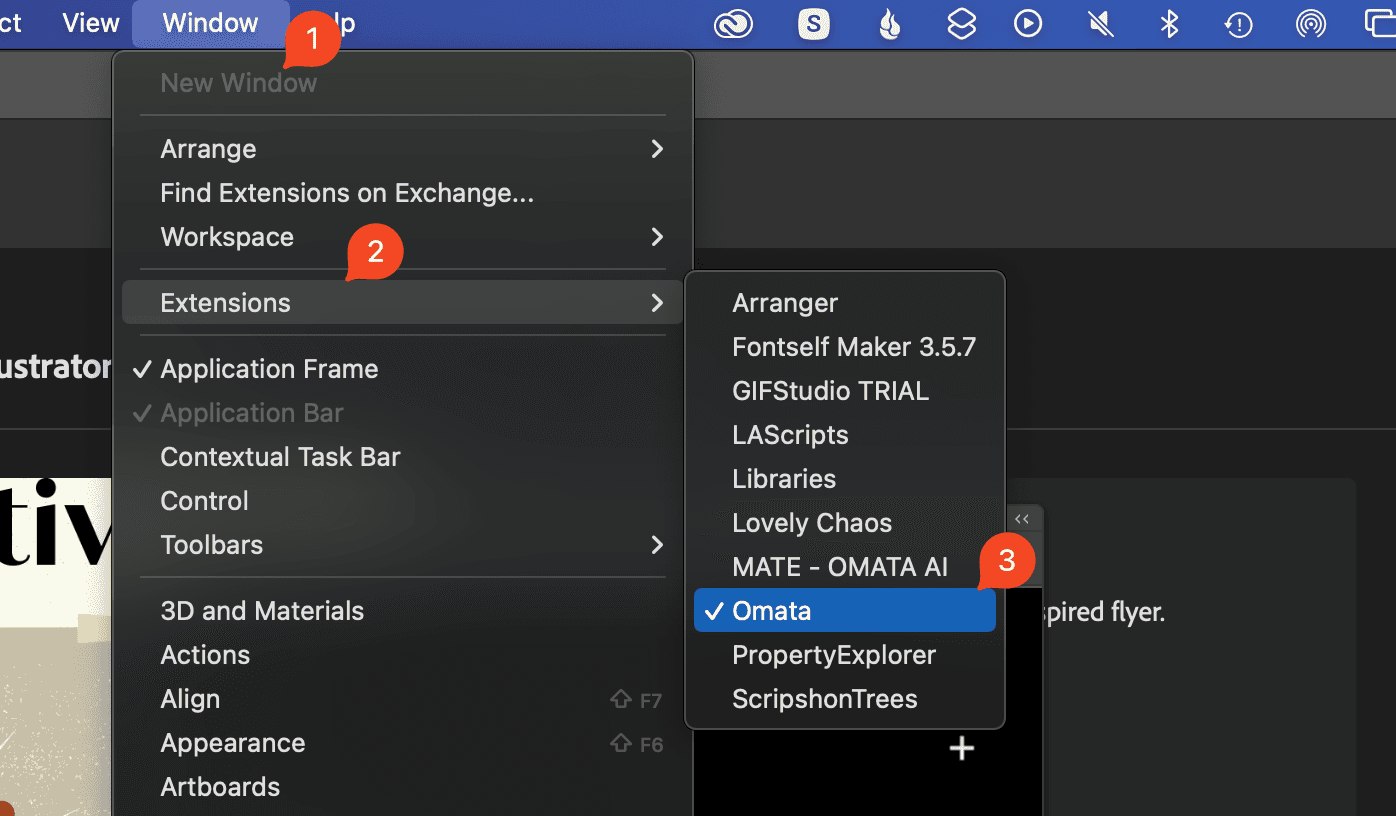Image resolution: width=1396 pixels, height=816 pixels.
Task: Toggle Contextual Task Bar
Action: coord(403,457)
